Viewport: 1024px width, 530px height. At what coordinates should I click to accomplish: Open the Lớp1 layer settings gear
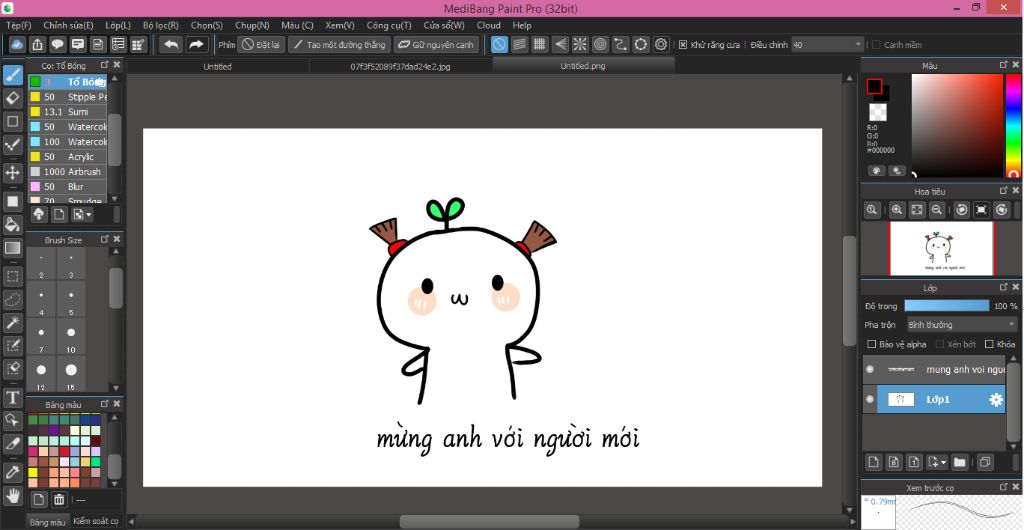pos(996,399)
